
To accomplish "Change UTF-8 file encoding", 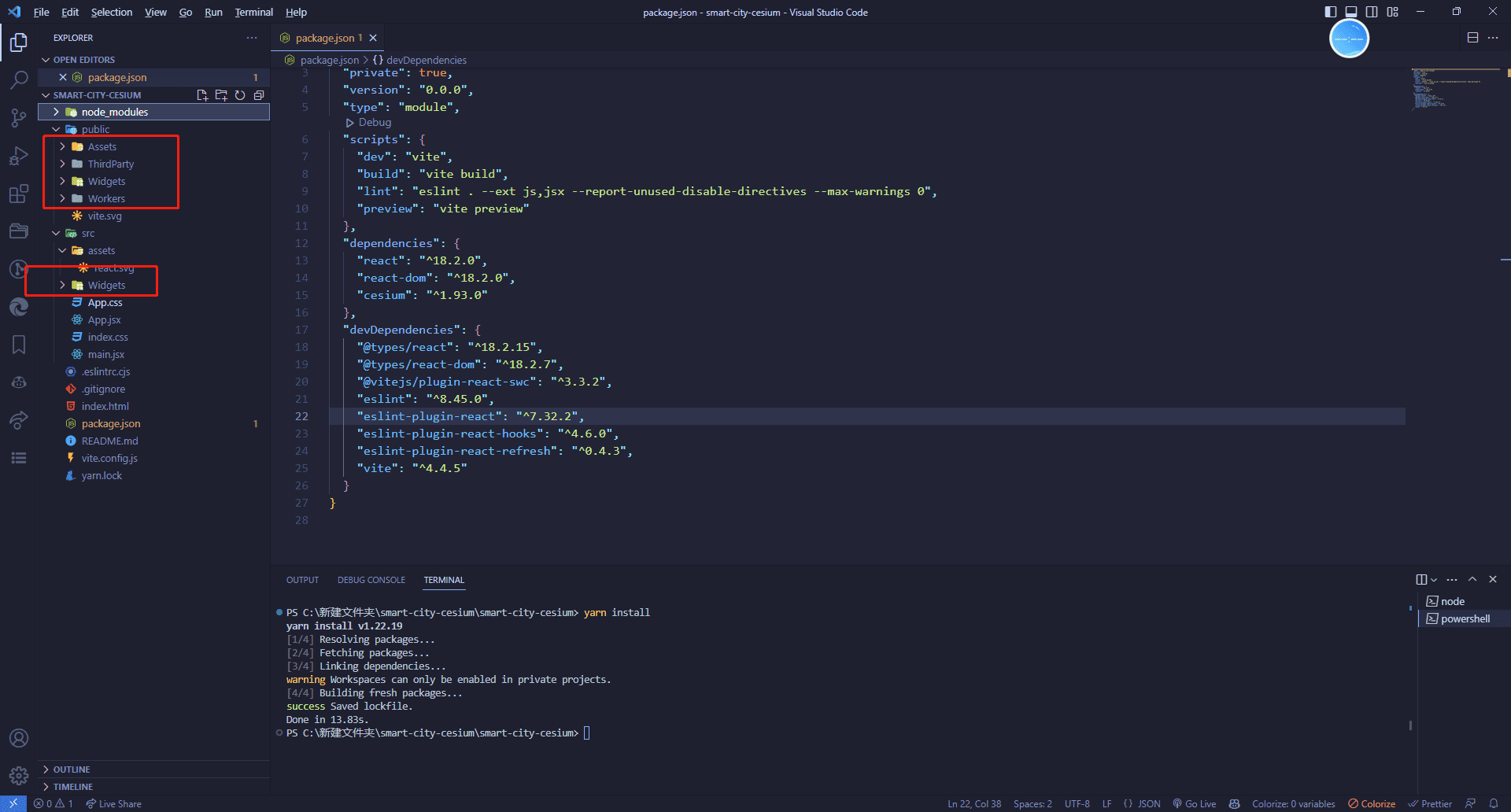I will coord(1077,803).
